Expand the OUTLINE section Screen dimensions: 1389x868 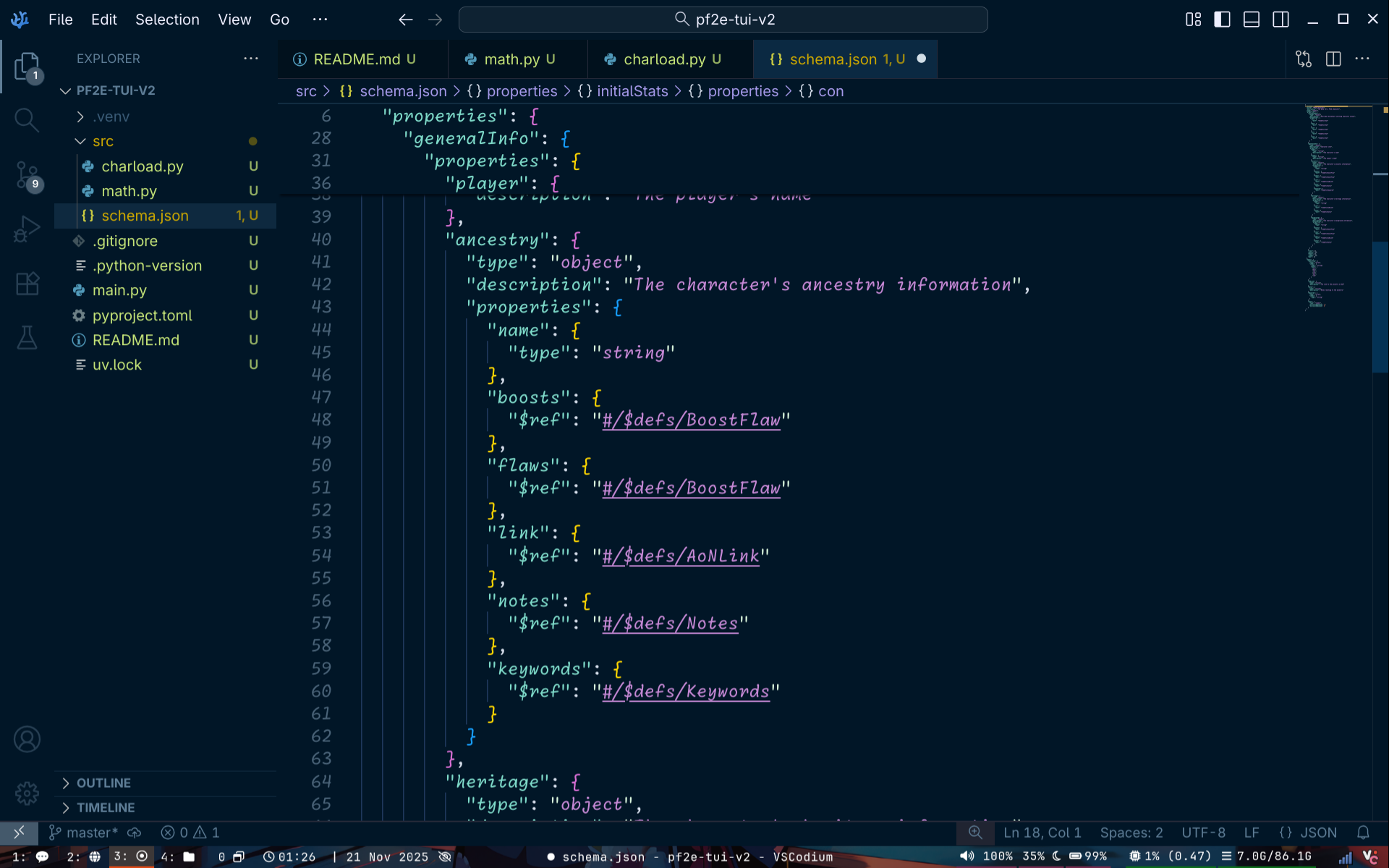(103, 783)
